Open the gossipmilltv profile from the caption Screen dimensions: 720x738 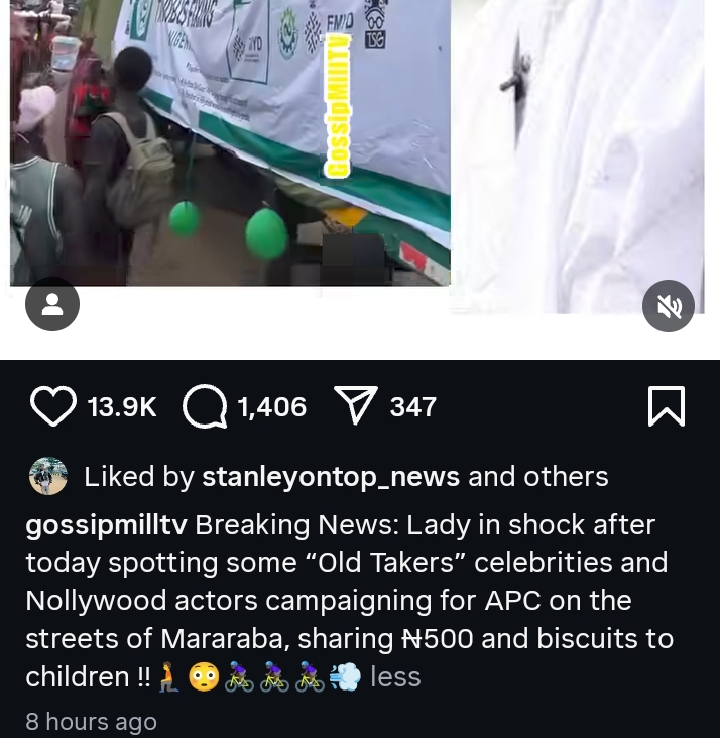pyautogui.click(x=107, y=524)
